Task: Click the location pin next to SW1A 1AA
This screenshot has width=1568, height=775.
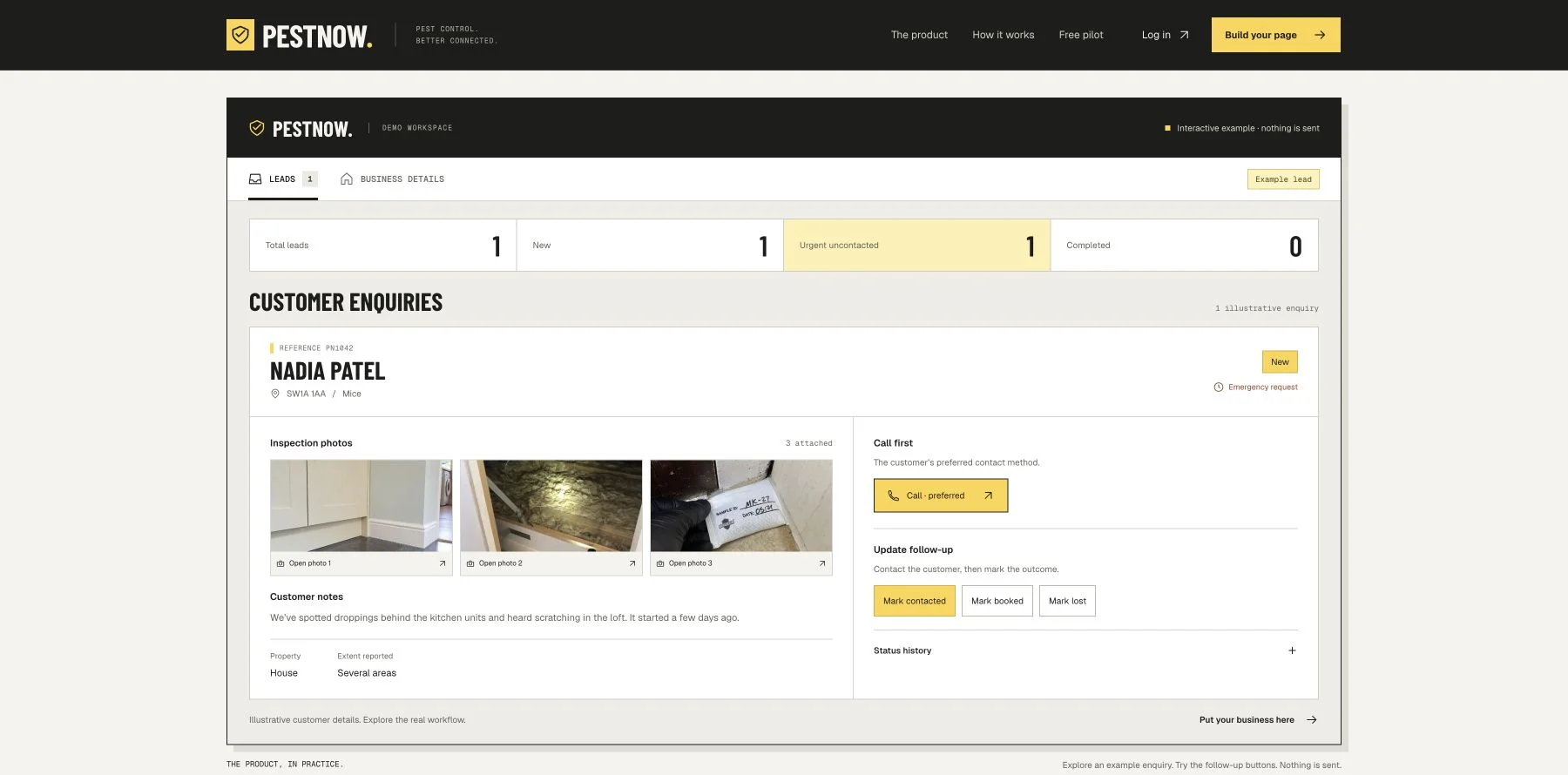Action: [275, 394]
